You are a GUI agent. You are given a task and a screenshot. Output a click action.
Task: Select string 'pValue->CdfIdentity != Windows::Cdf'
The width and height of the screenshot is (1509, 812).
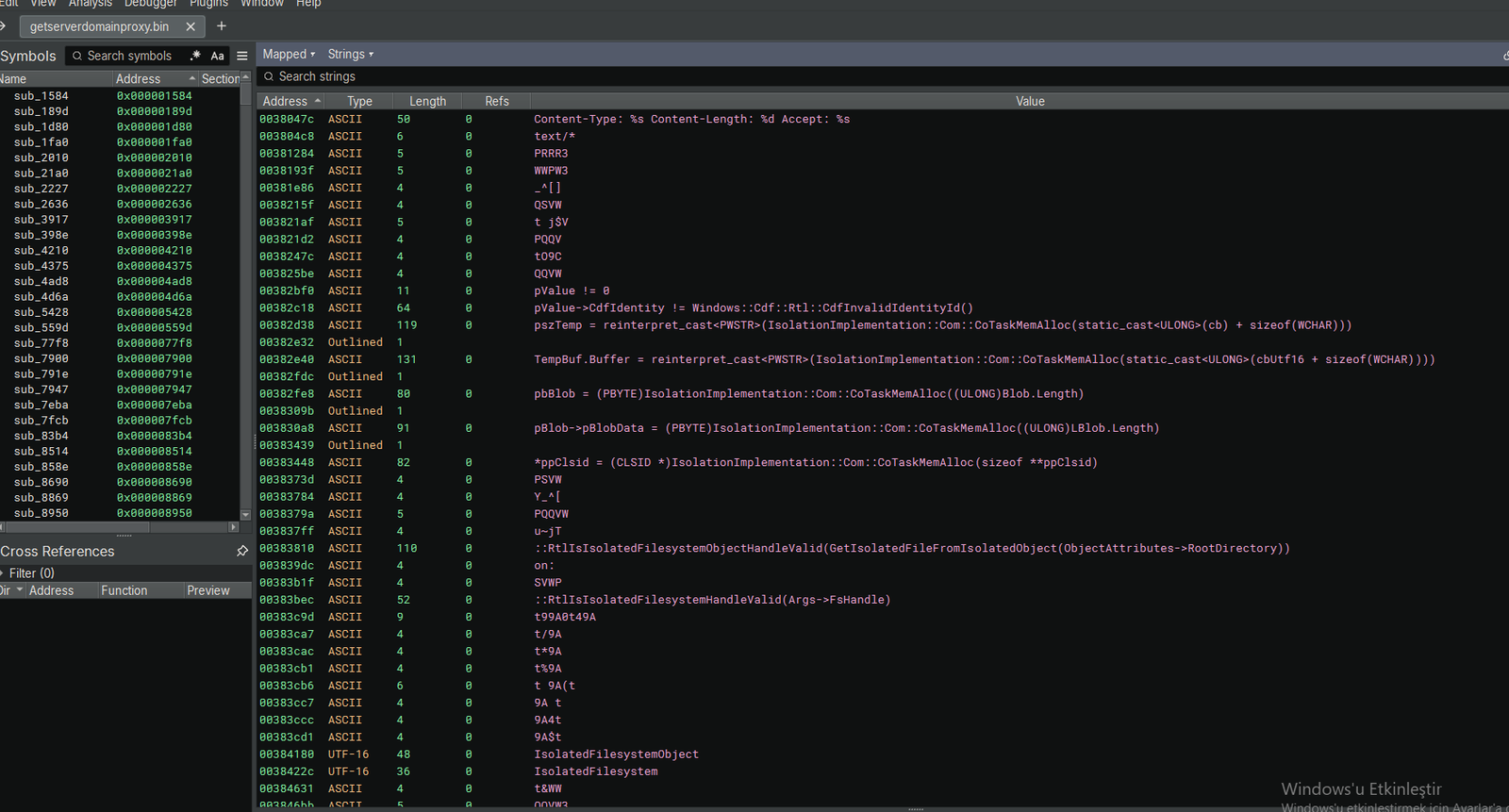pyautogui.click(x=754, y=308)
